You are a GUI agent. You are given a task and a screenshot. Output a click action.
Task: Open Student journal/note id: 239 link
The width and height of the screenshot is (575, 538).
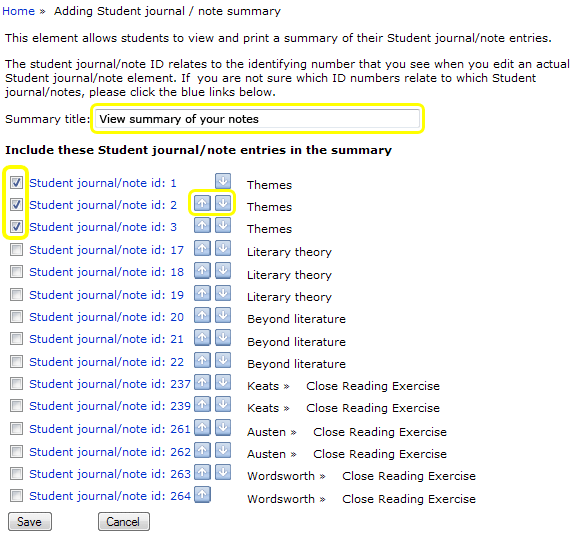click(110, 406)
